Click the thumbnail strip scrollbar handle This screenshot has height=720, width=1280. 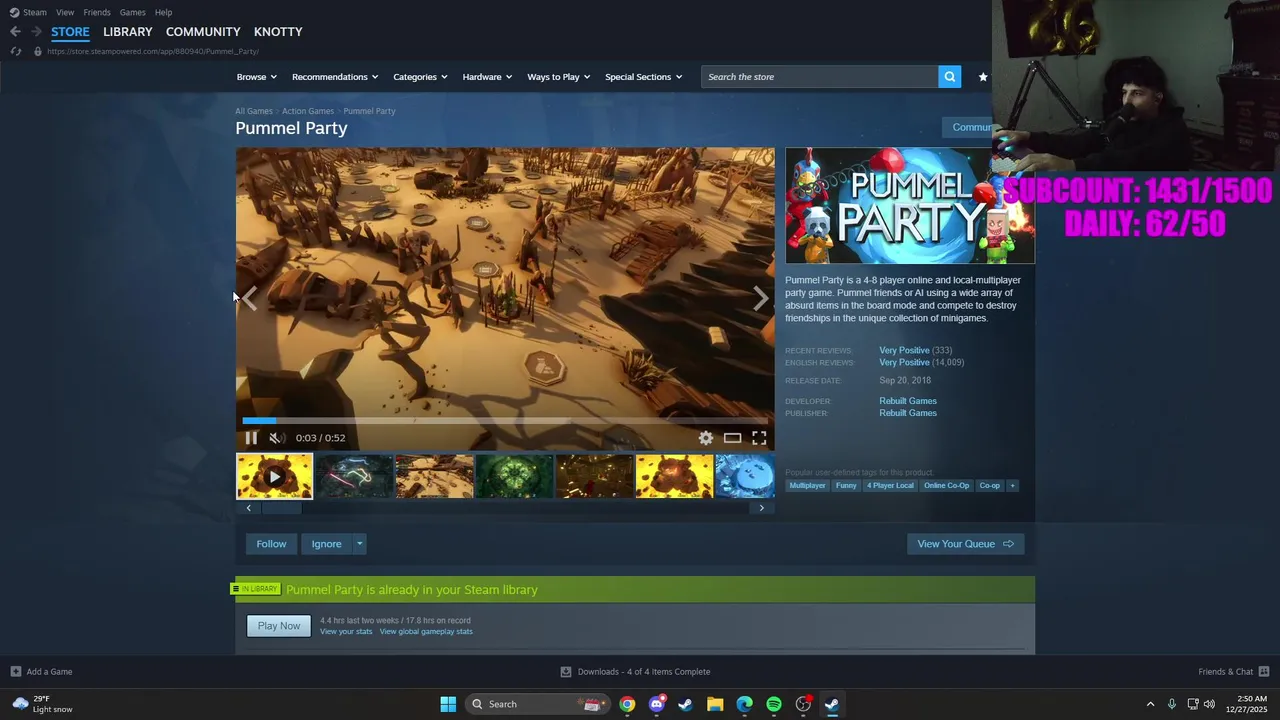pyautogui.click(x=282, y=508)
